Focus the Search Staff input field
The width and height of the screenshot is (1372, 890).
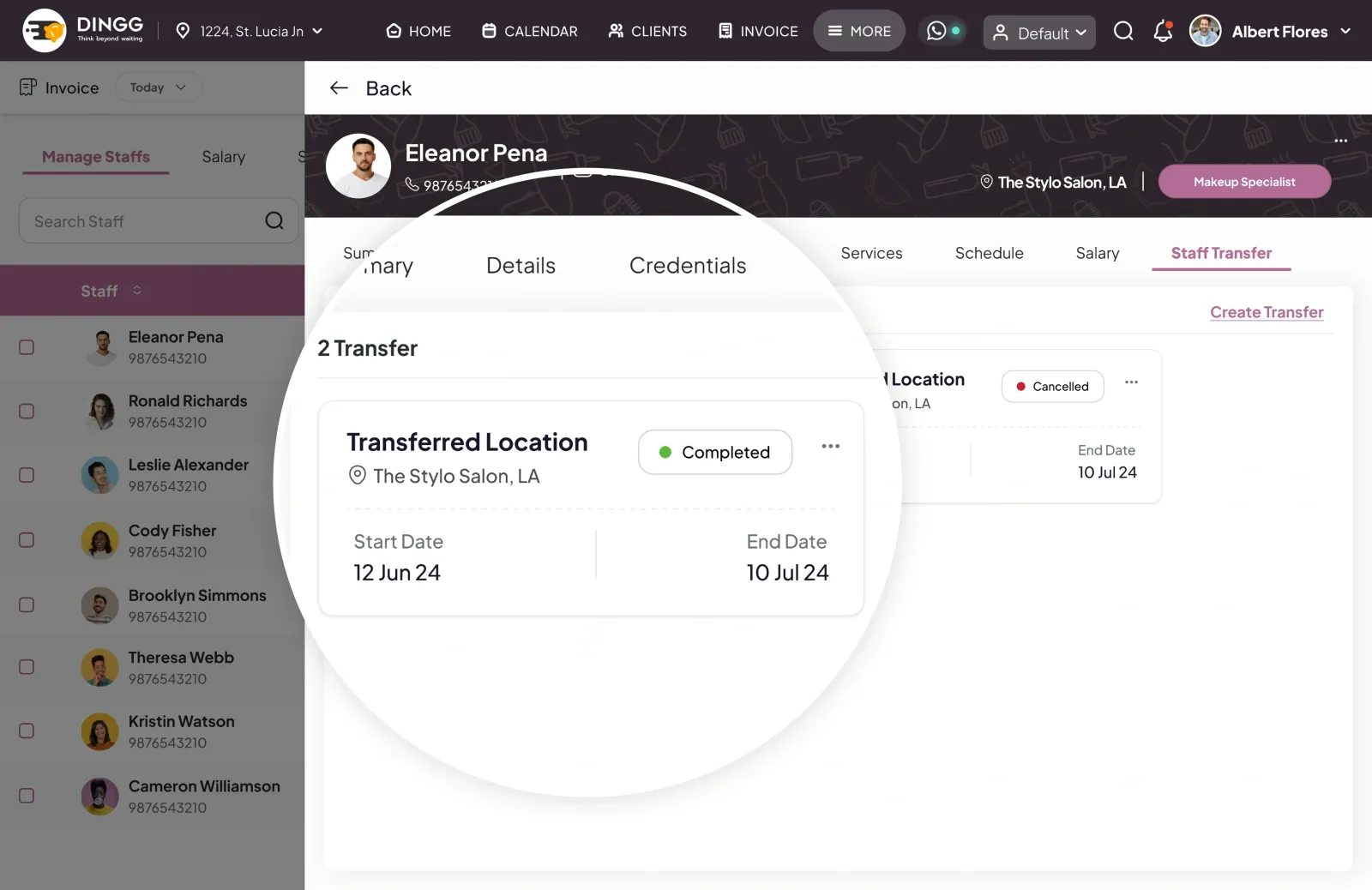point(159,221)
